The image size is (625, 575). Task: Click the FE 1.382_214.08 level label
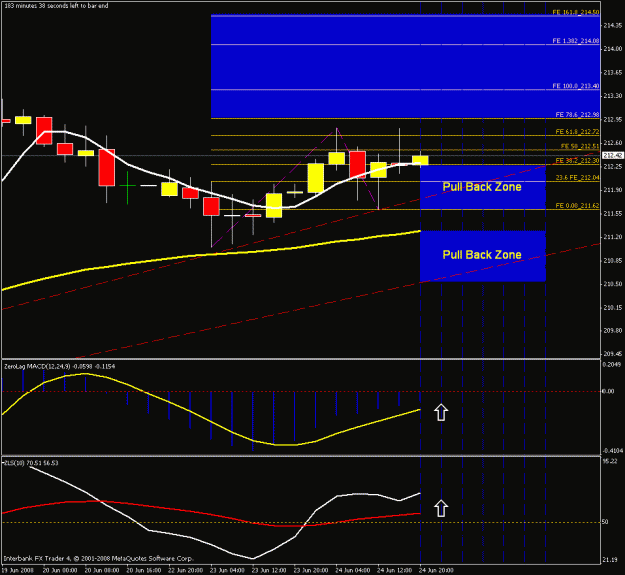click(576, 41)
